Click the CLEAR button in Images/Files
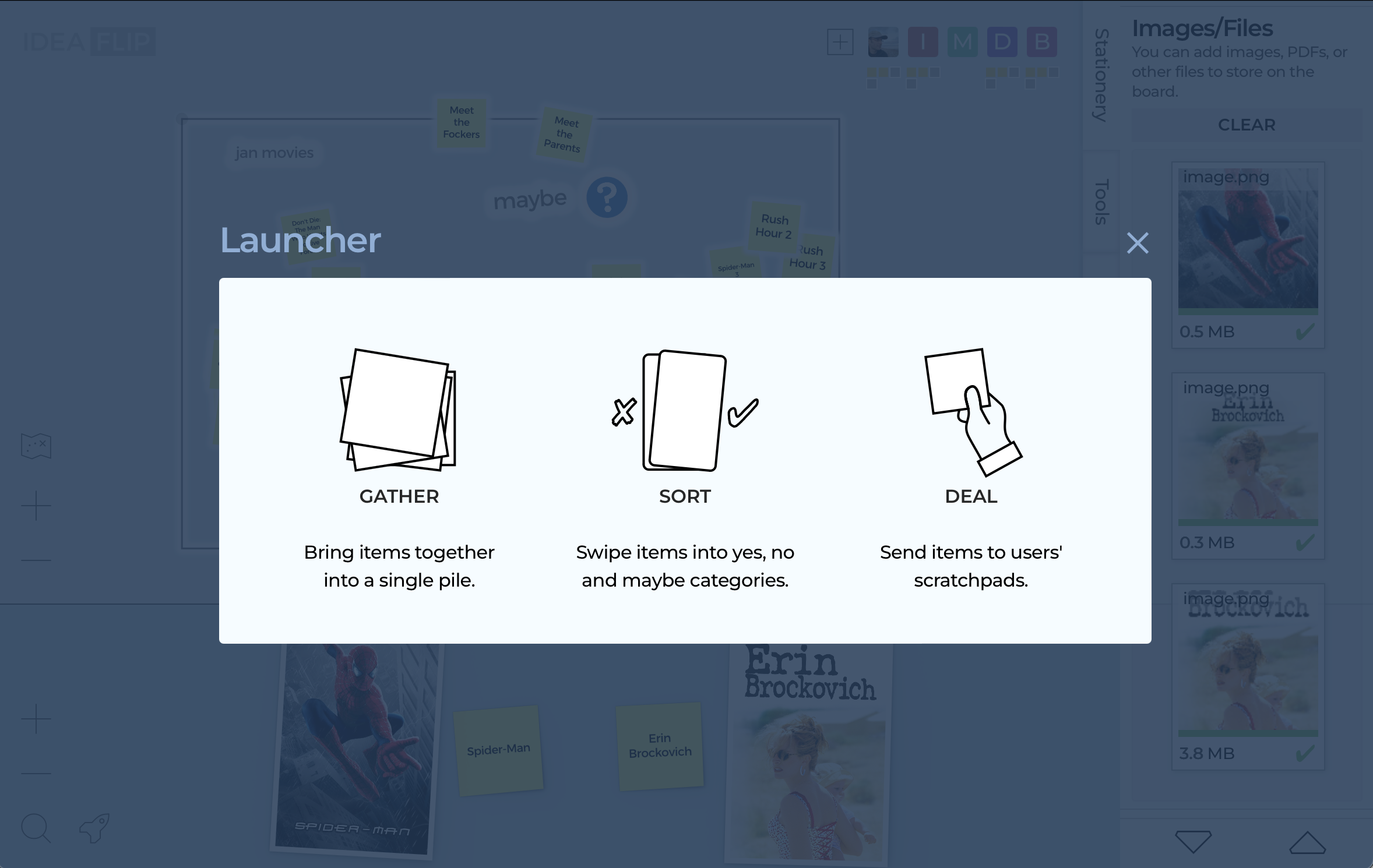1373x868 pixels. 1247,125
